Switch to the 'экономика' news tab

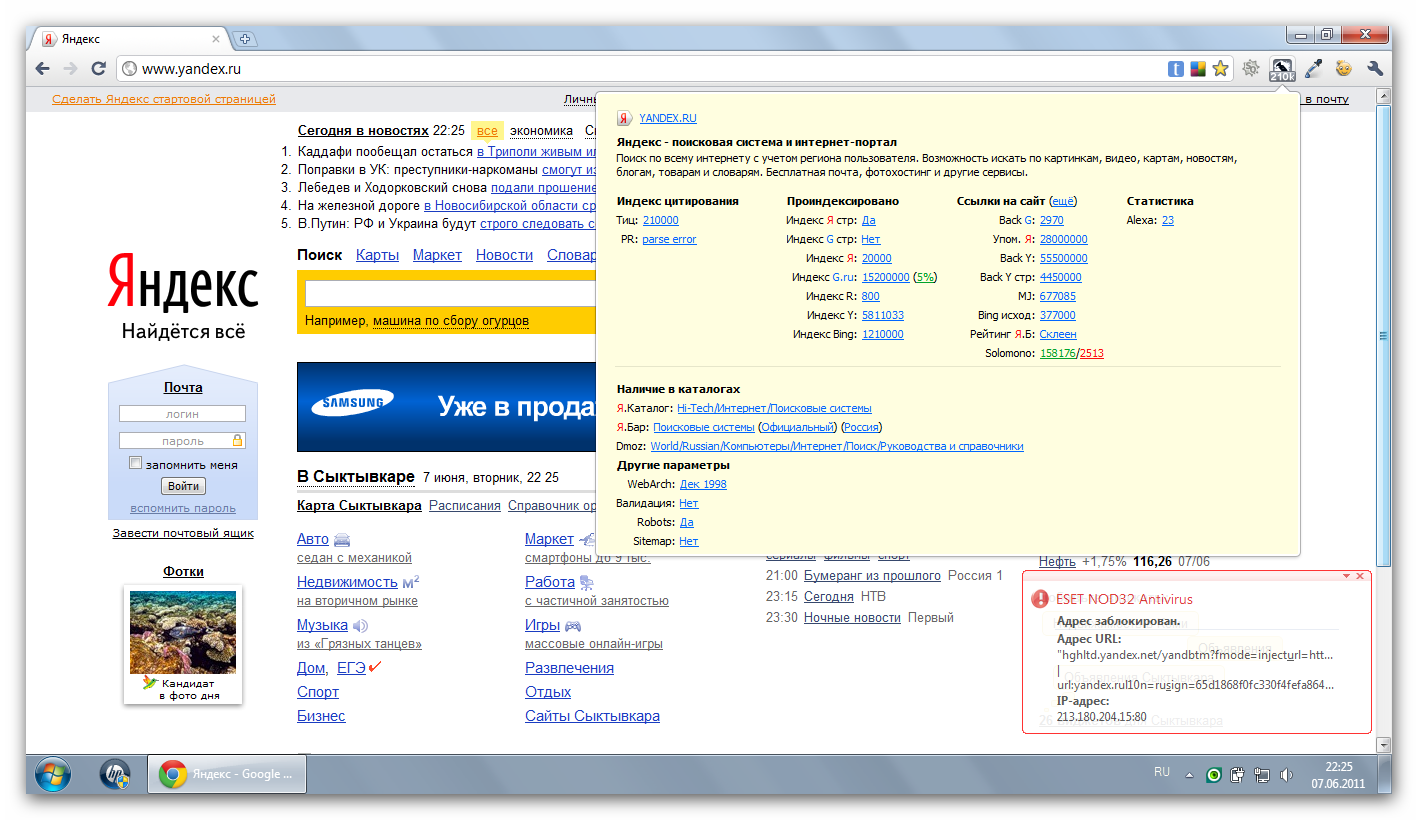click(x=541, y=131)
